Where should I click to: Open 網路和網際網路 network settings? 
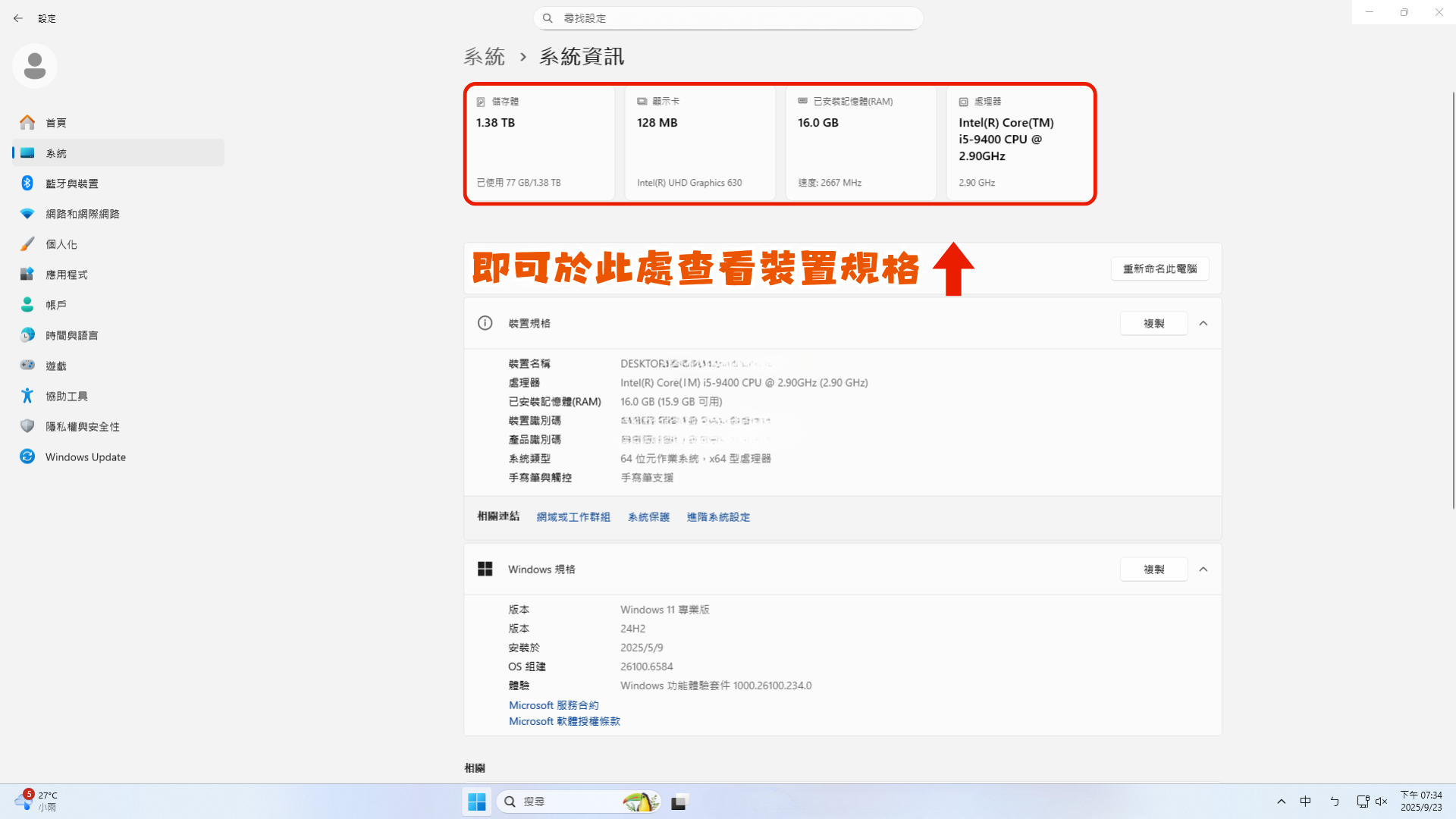[x=82, y=214]
